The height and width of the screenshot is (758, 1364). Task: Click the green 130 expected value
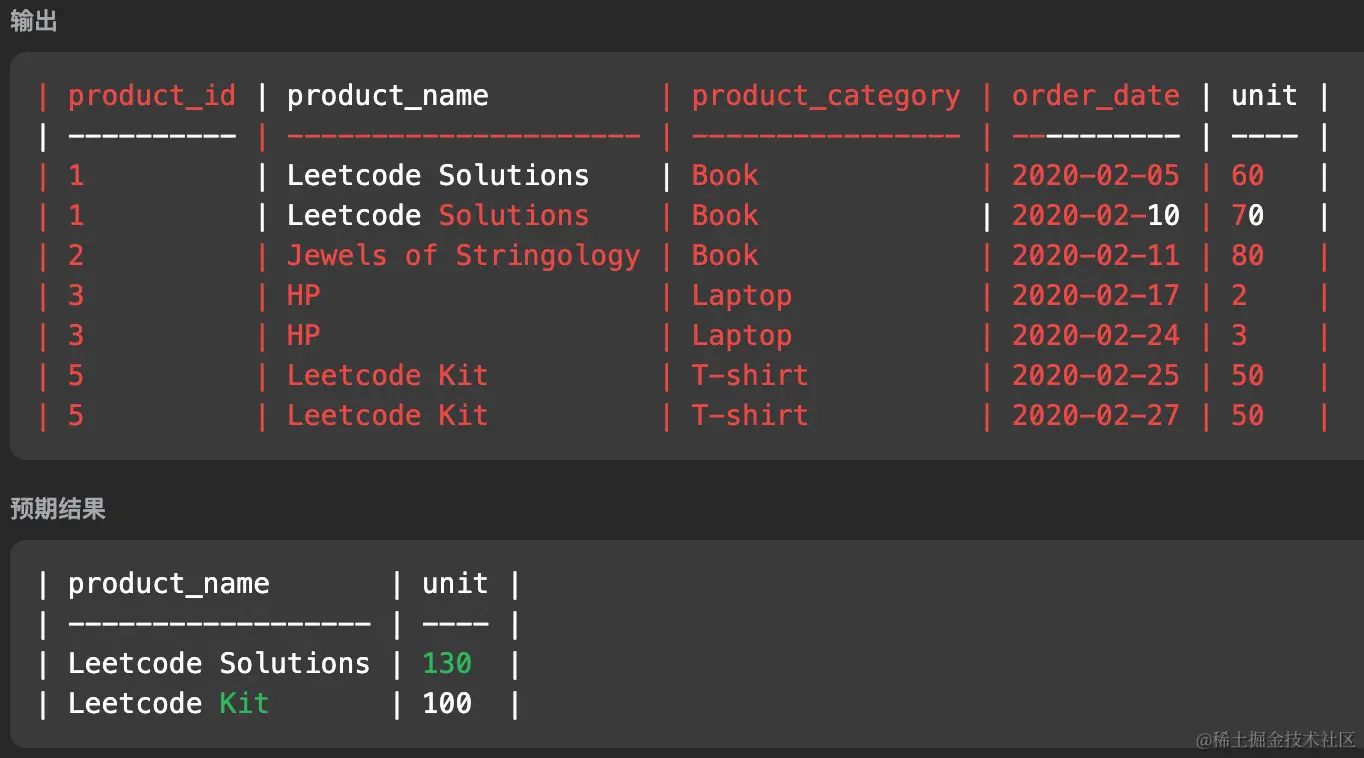446,664
